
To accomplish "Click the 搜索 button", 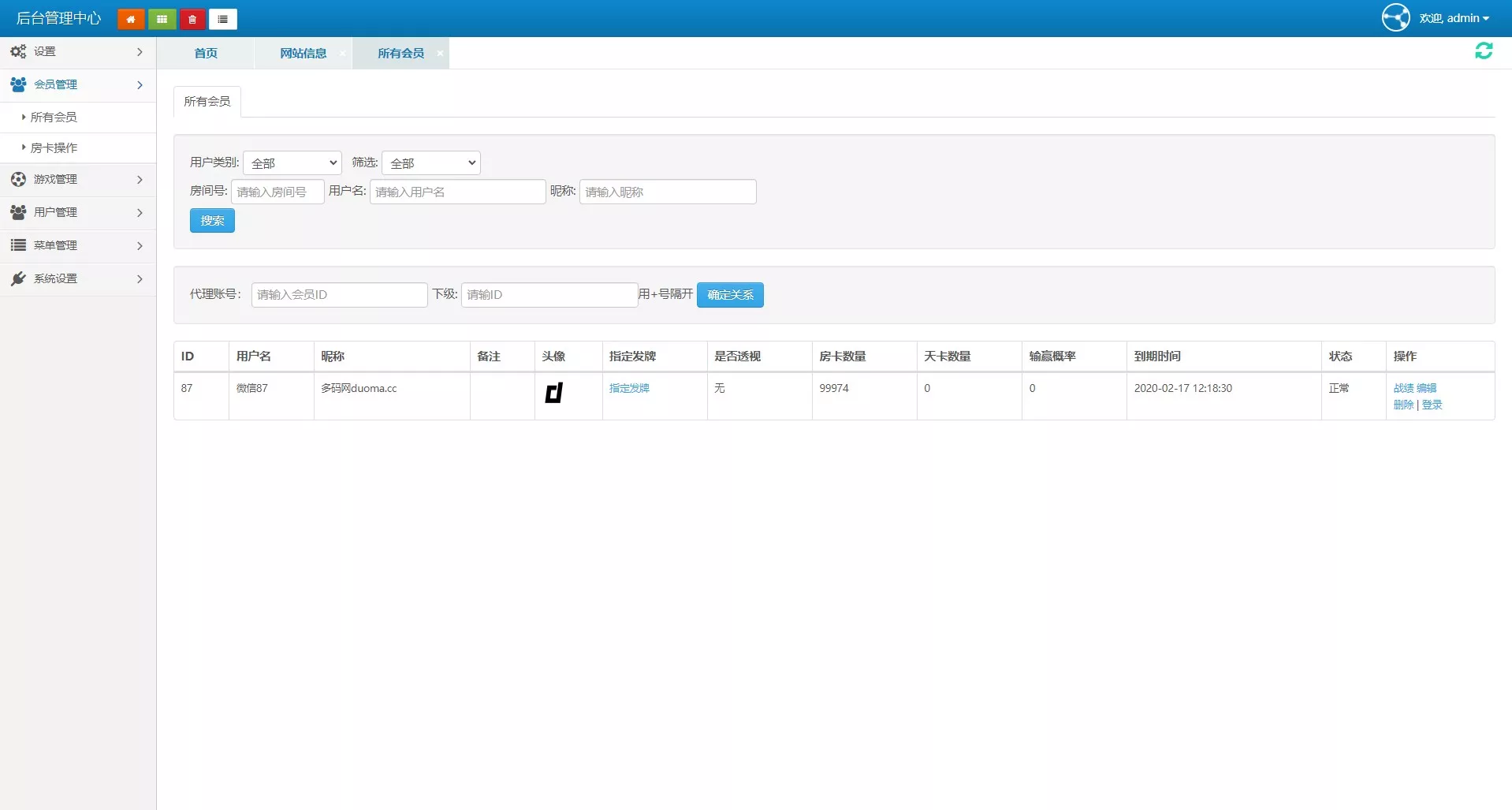I will (212, 221).
